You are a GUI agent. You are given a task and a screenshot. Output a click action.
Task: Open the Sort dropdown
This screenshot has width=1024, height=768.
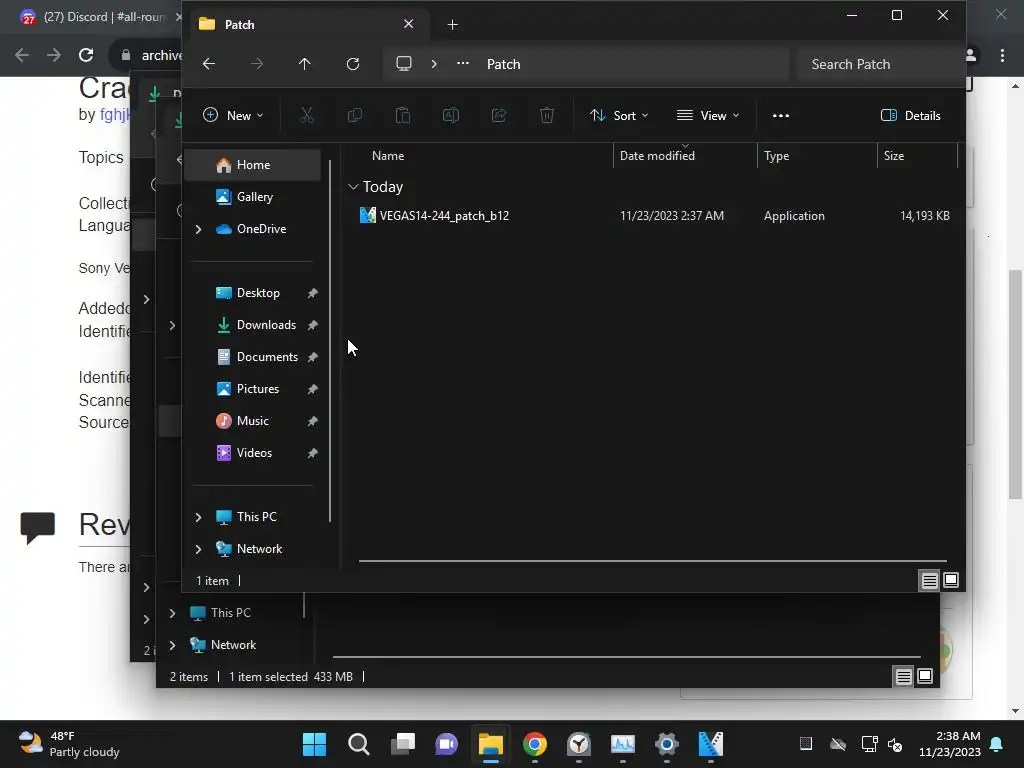pos(618,116)
